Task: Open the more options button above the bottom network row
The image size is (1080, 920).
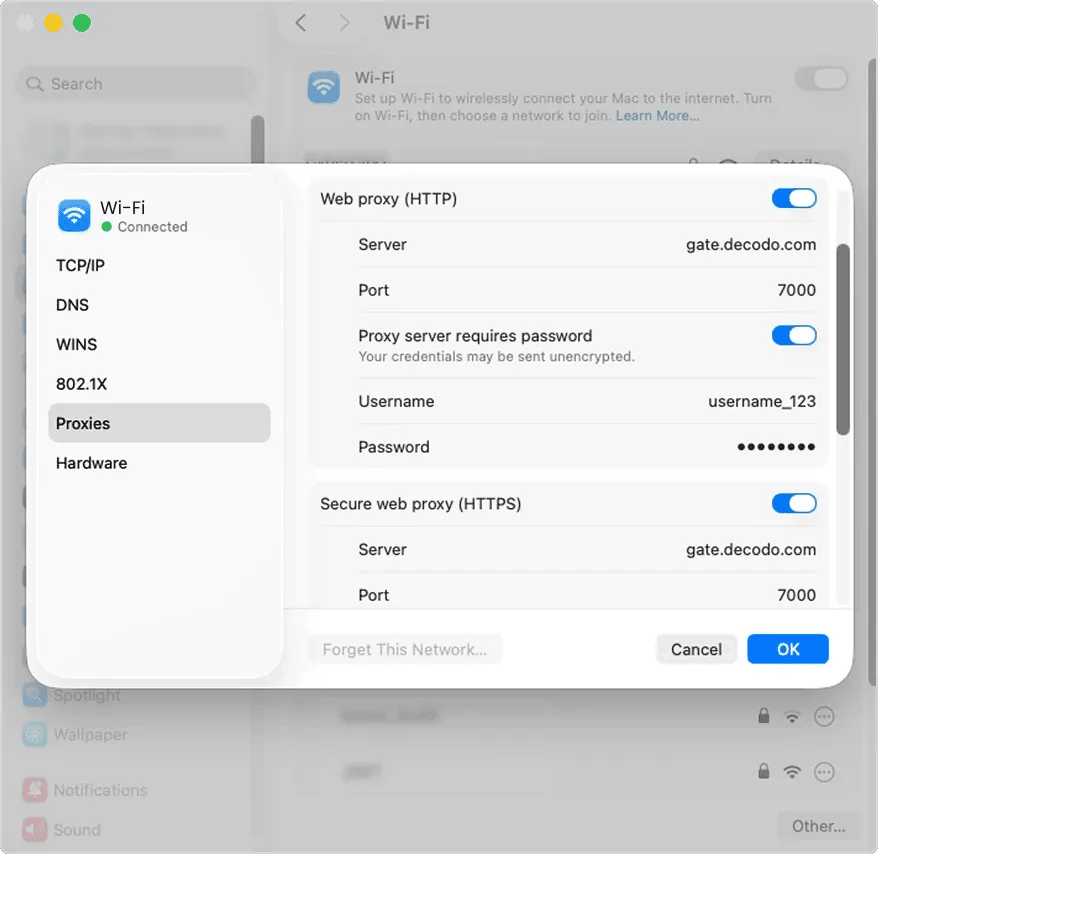Action: click(824, 716)
